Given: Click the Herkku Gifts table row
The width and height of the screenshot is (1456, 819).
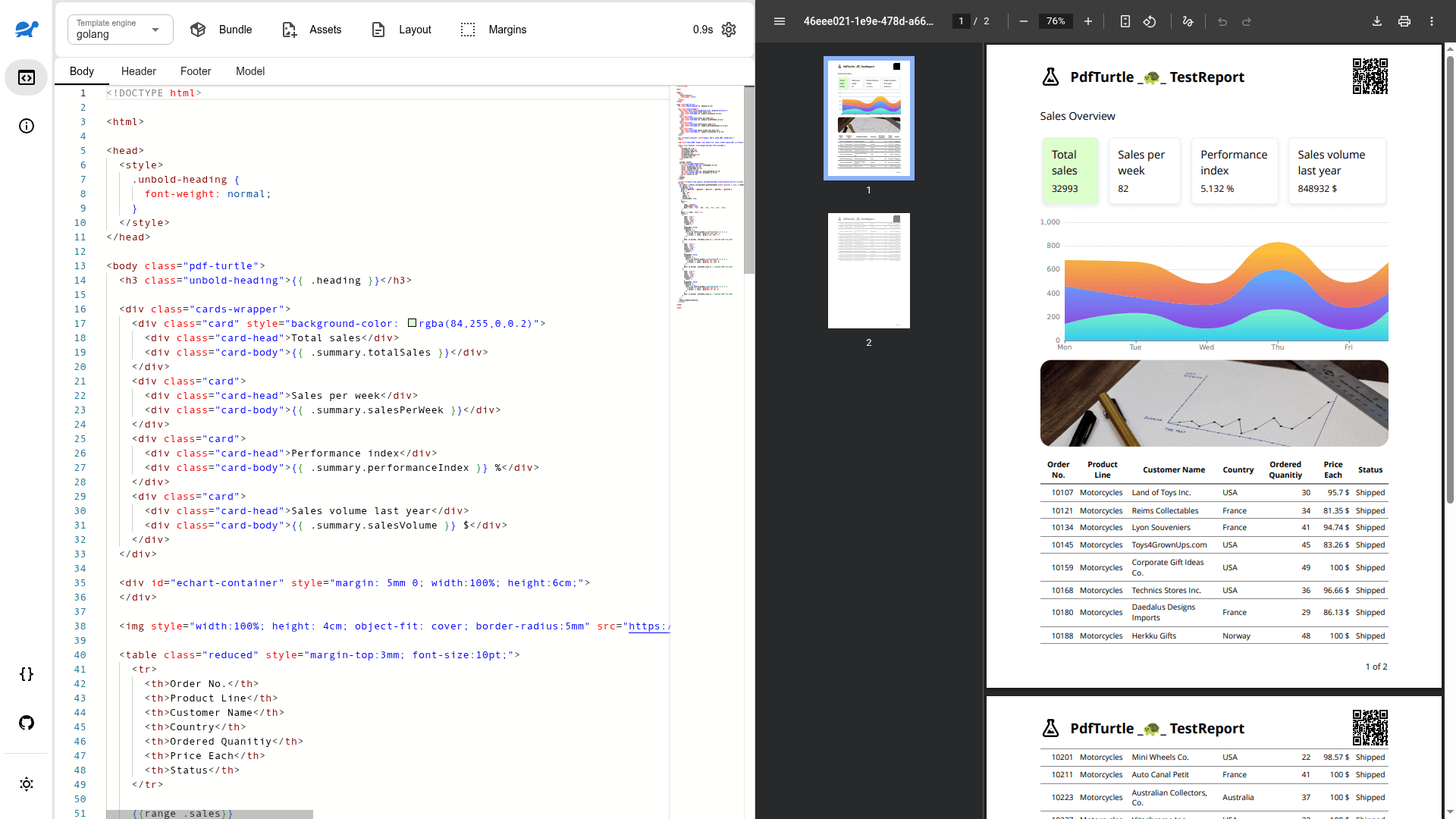Looking at the screenshot, I should coord(1214,636).
